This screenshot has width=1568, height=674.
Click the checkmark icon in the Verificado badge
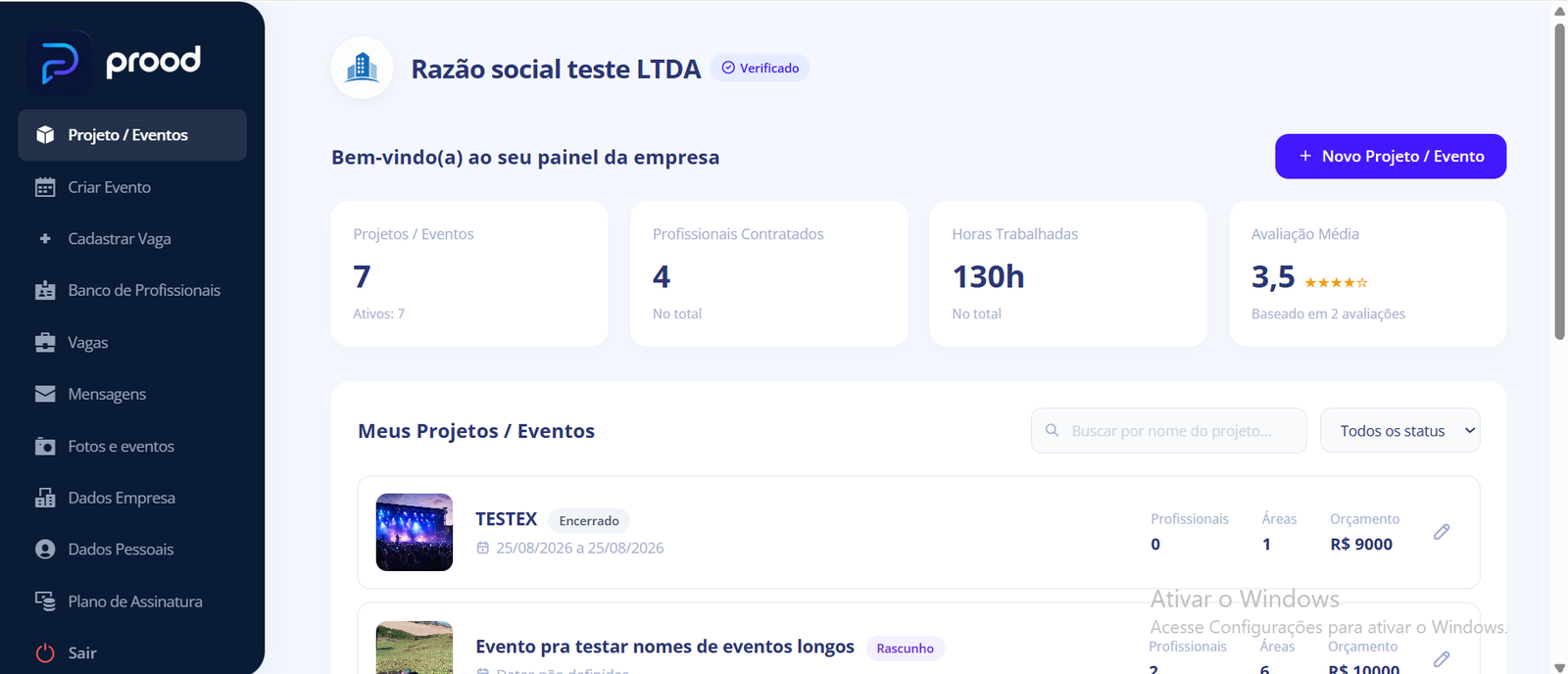[x=728, y=68]
